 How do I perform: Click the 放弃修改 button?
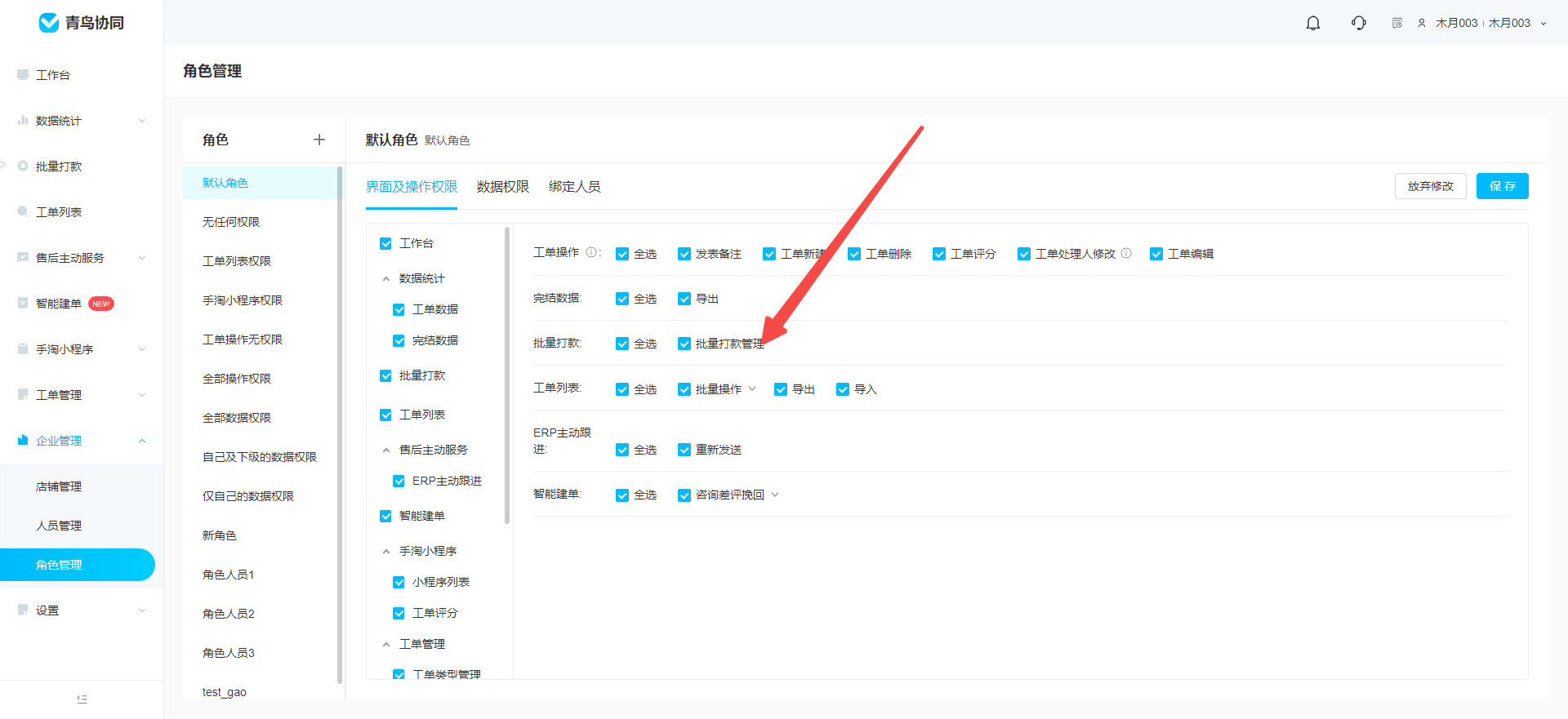(1431, 186)
